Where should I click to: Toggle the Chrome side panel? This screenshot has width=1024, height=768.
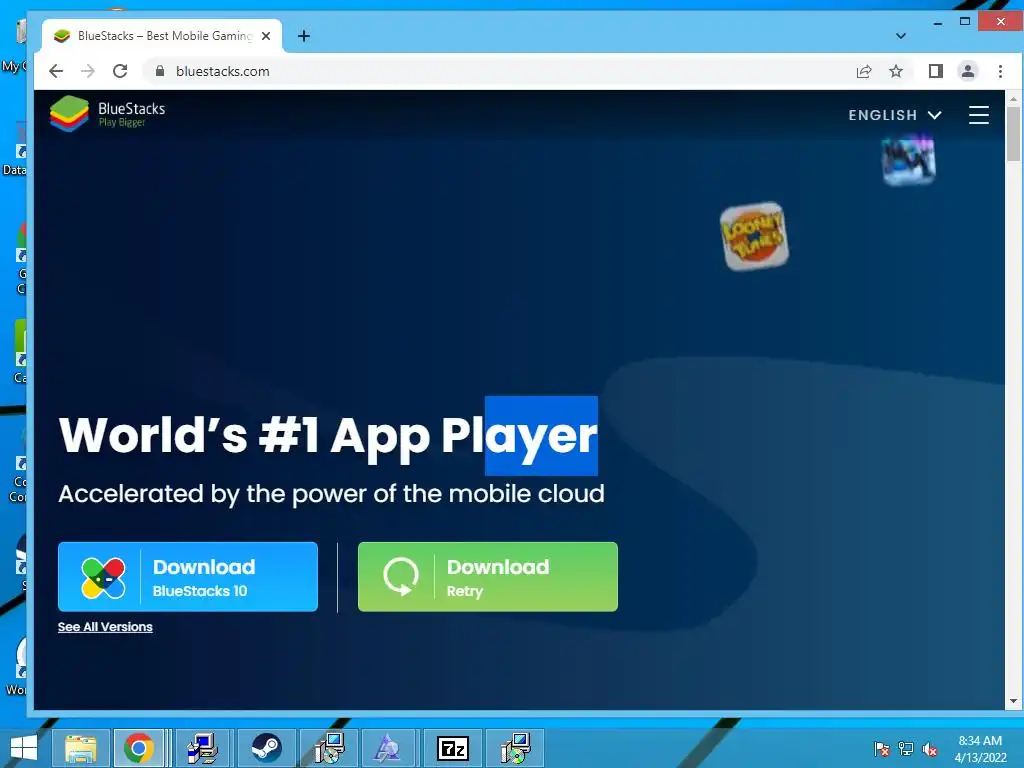click(x=935, y=71)
